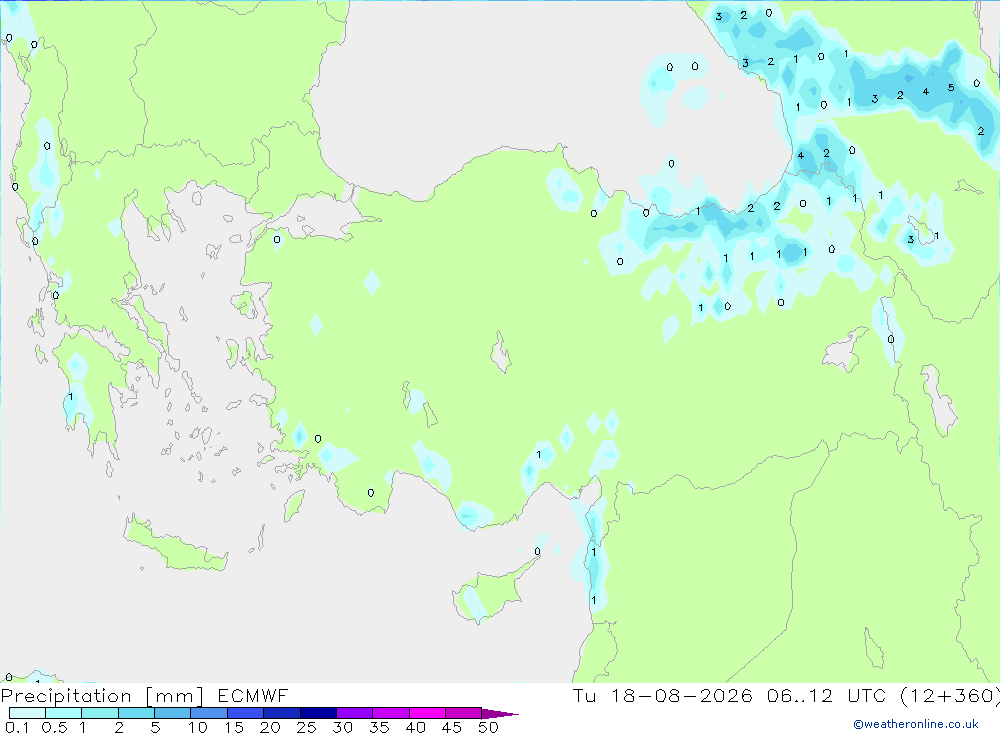Select the 5–10 mm legend color box

coord(173,713)
